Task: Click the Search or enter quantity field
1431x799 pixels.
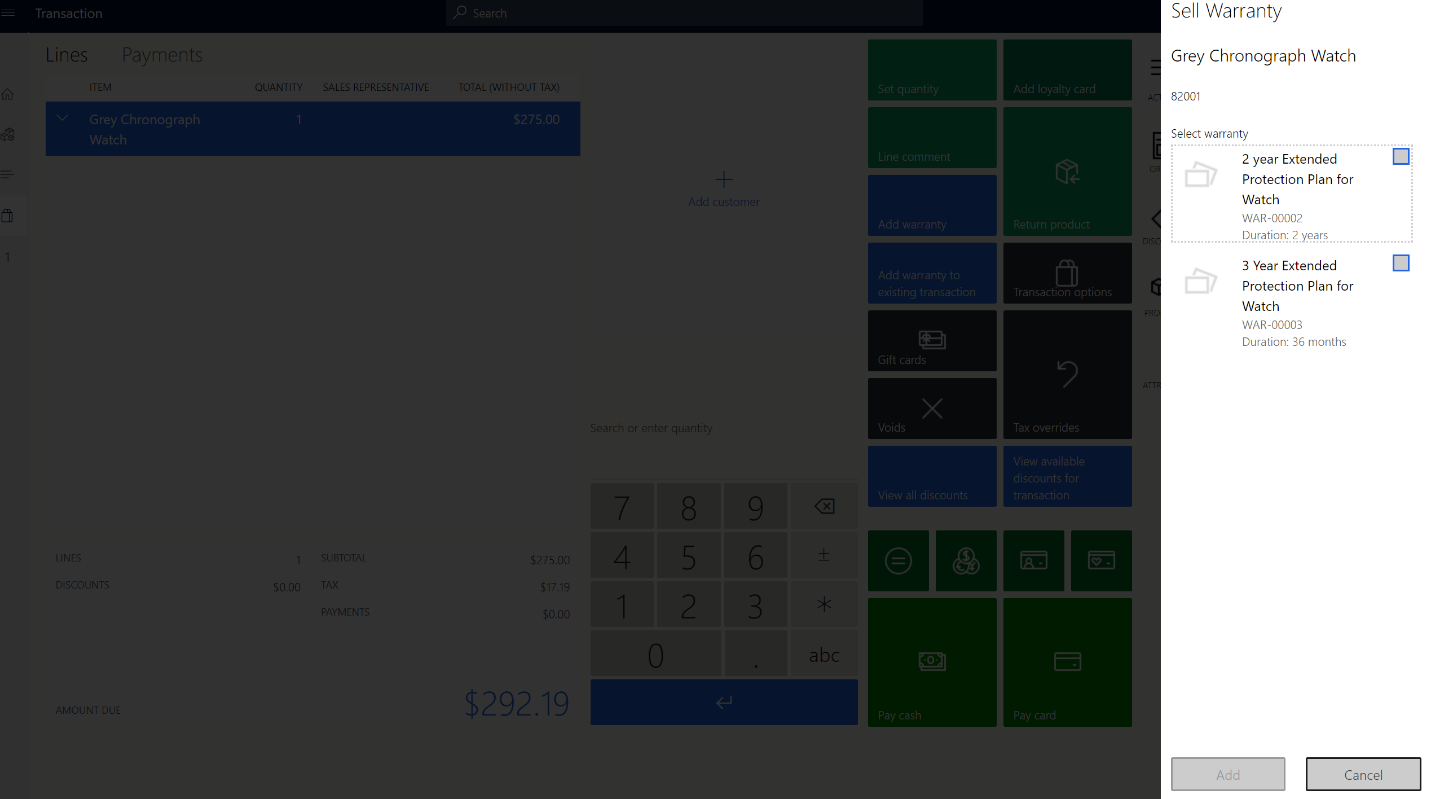Action: click(724, 428)
